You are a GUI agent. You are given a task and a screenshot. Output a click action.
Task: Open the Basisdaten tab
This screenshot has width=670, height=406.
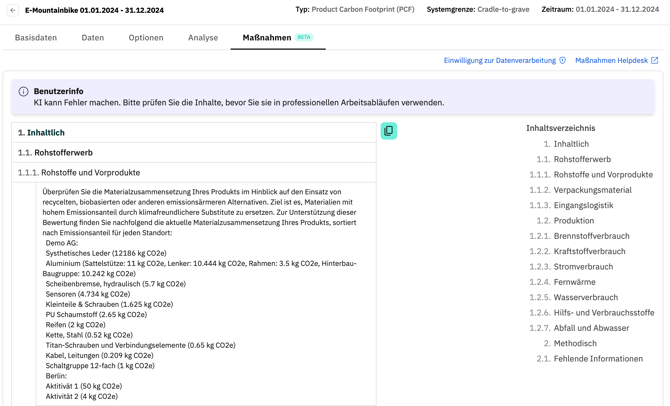pos(36,38)
